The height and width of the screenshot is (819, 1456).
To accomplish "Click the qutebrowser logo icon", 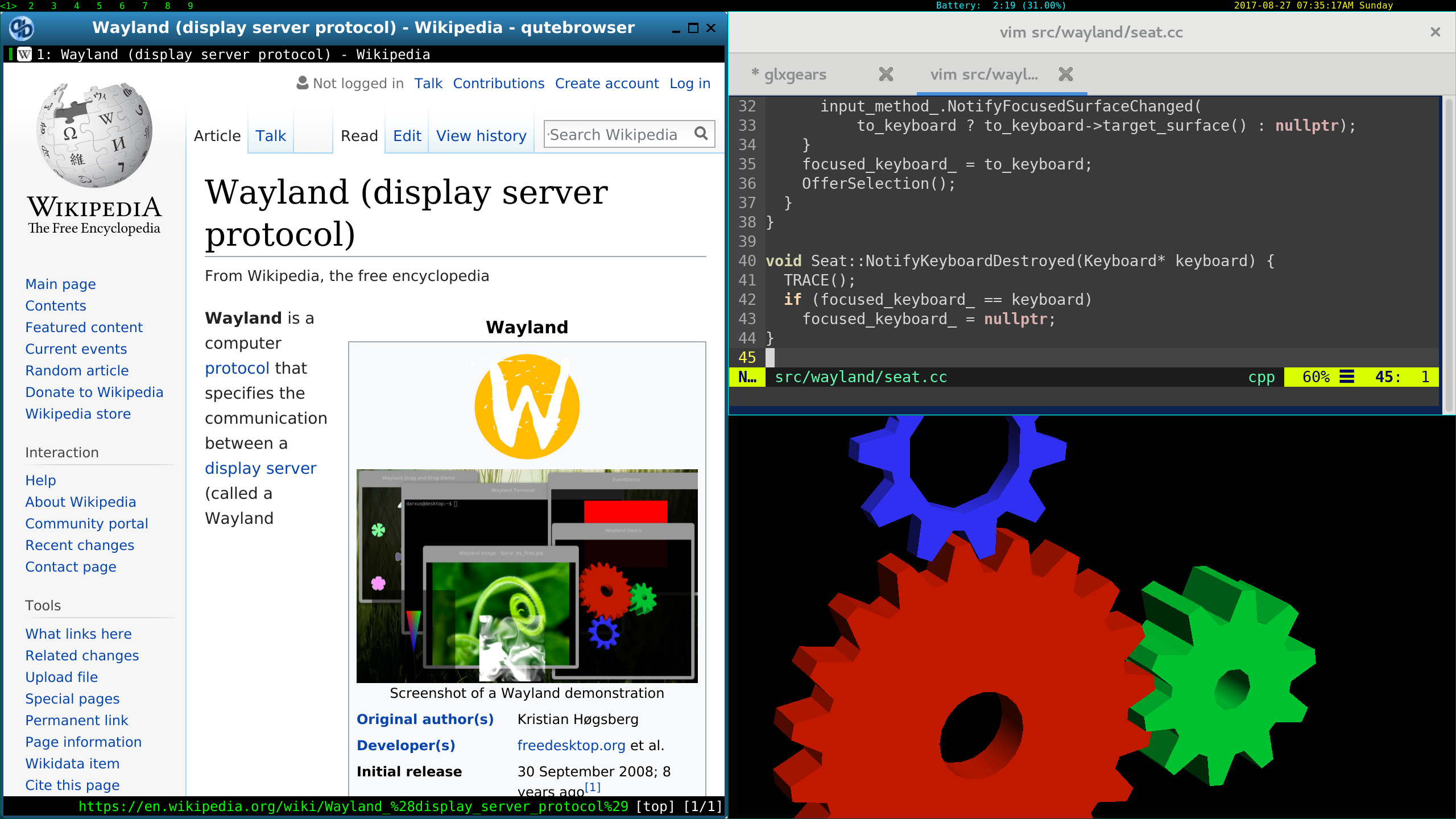I will tap(20, 28).
